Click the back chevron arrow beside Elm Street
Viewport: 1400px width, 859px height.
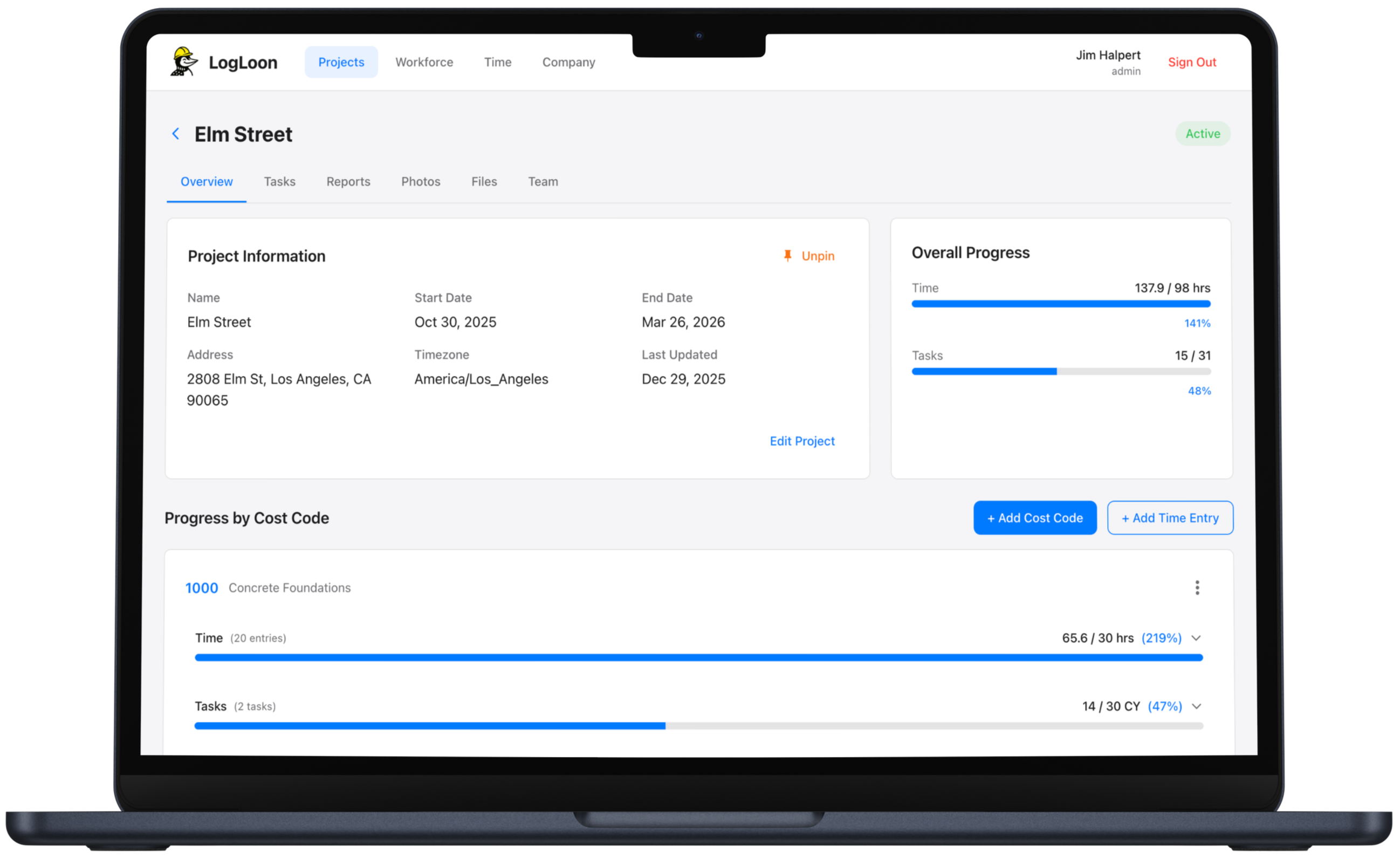pyautogui.click(x=176, y=134)
